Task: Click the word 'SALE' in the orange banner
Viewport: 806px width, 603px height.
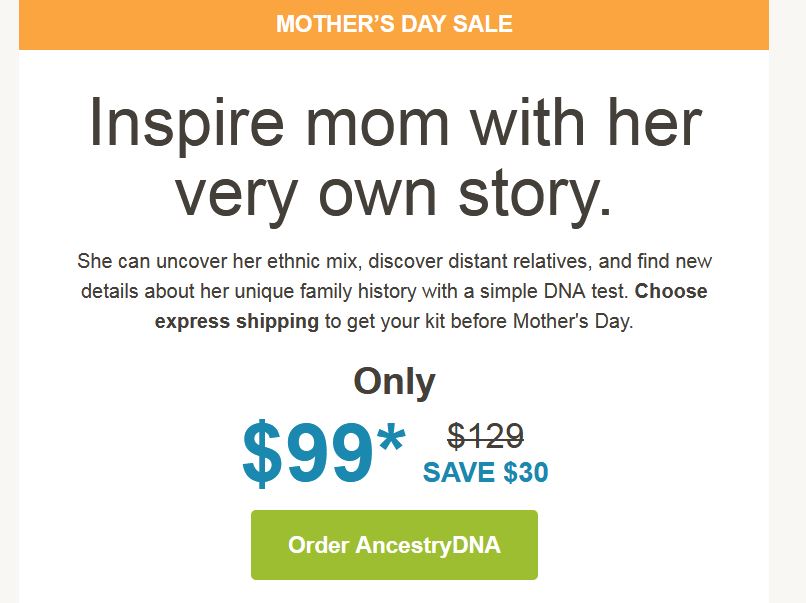Action: pyautogui.click(x=483, y=24)
